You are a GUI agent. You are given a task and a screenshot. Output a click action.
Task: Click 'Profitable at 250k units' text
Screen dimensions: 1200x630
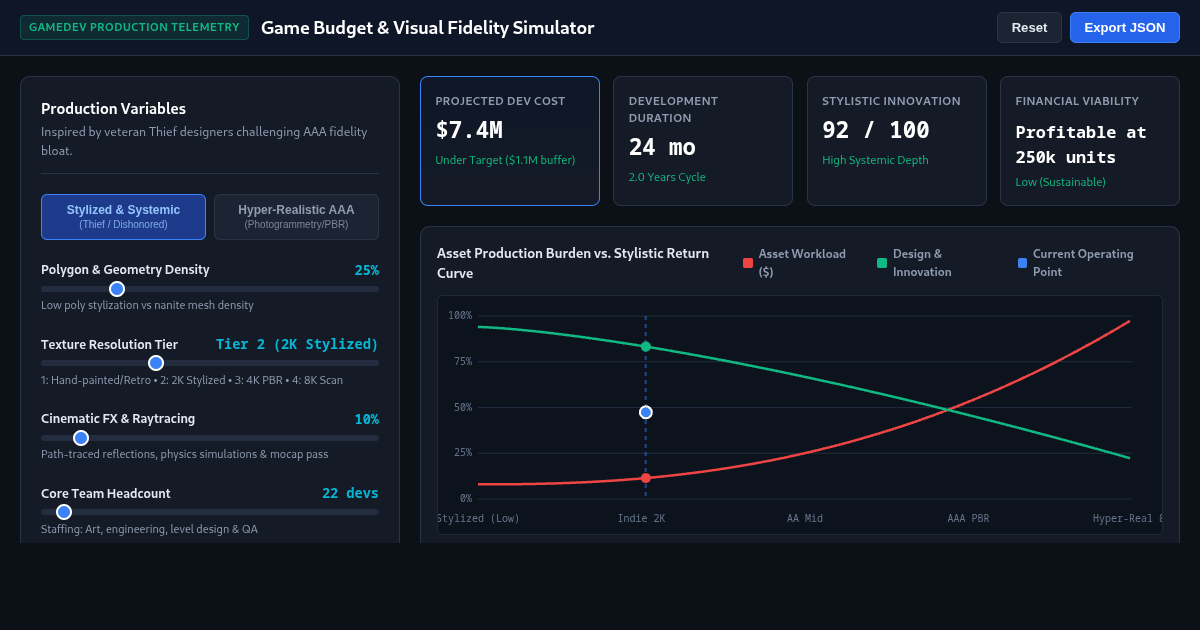(x=1081, y=145)
